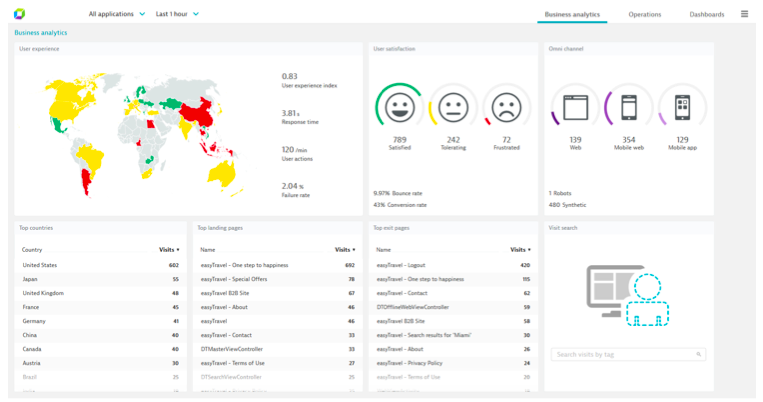
Task: Select the France country row
Action: tap(100, 307)
